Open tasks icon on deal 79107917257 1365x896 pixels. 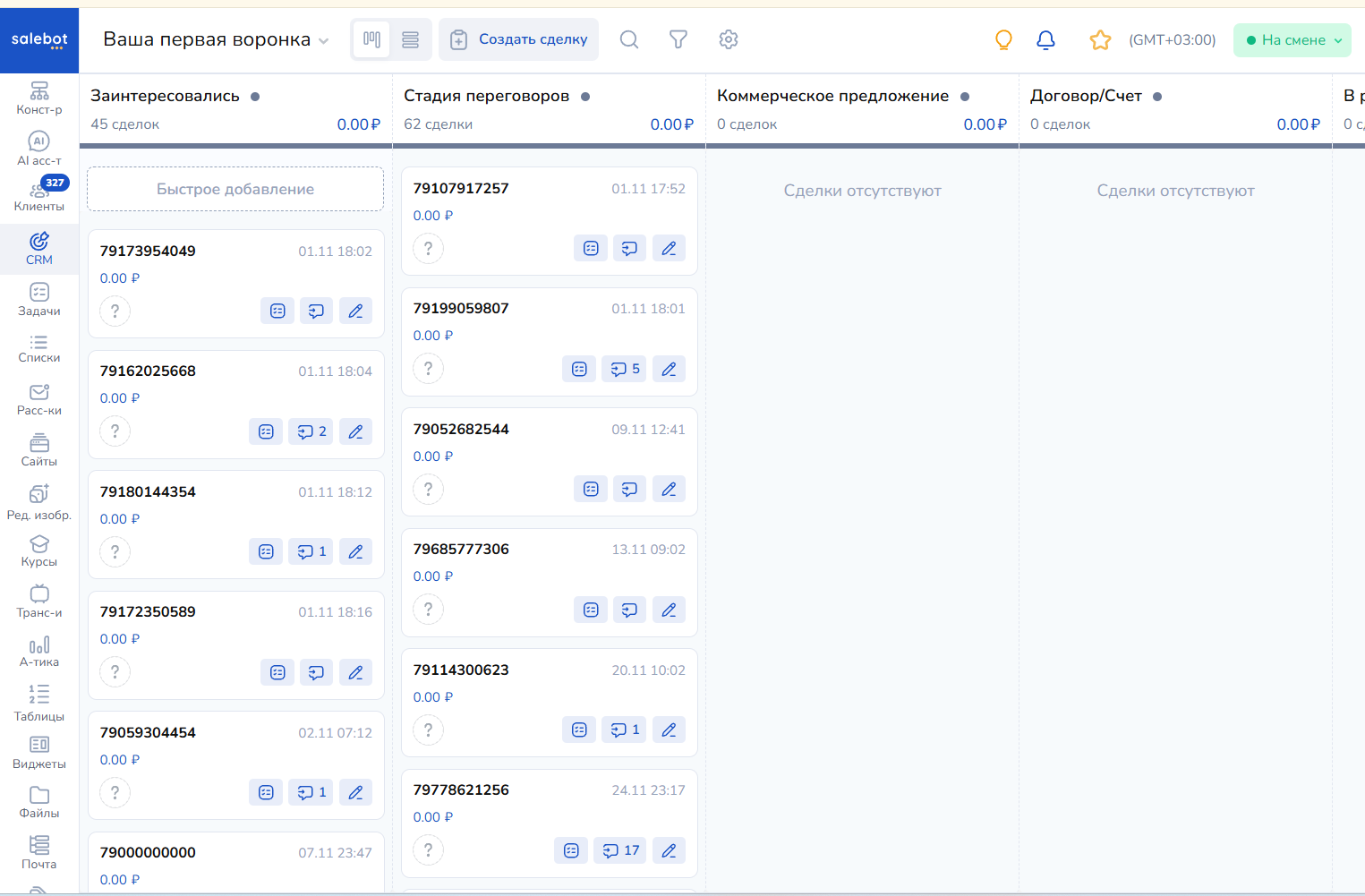click(591, 248)
